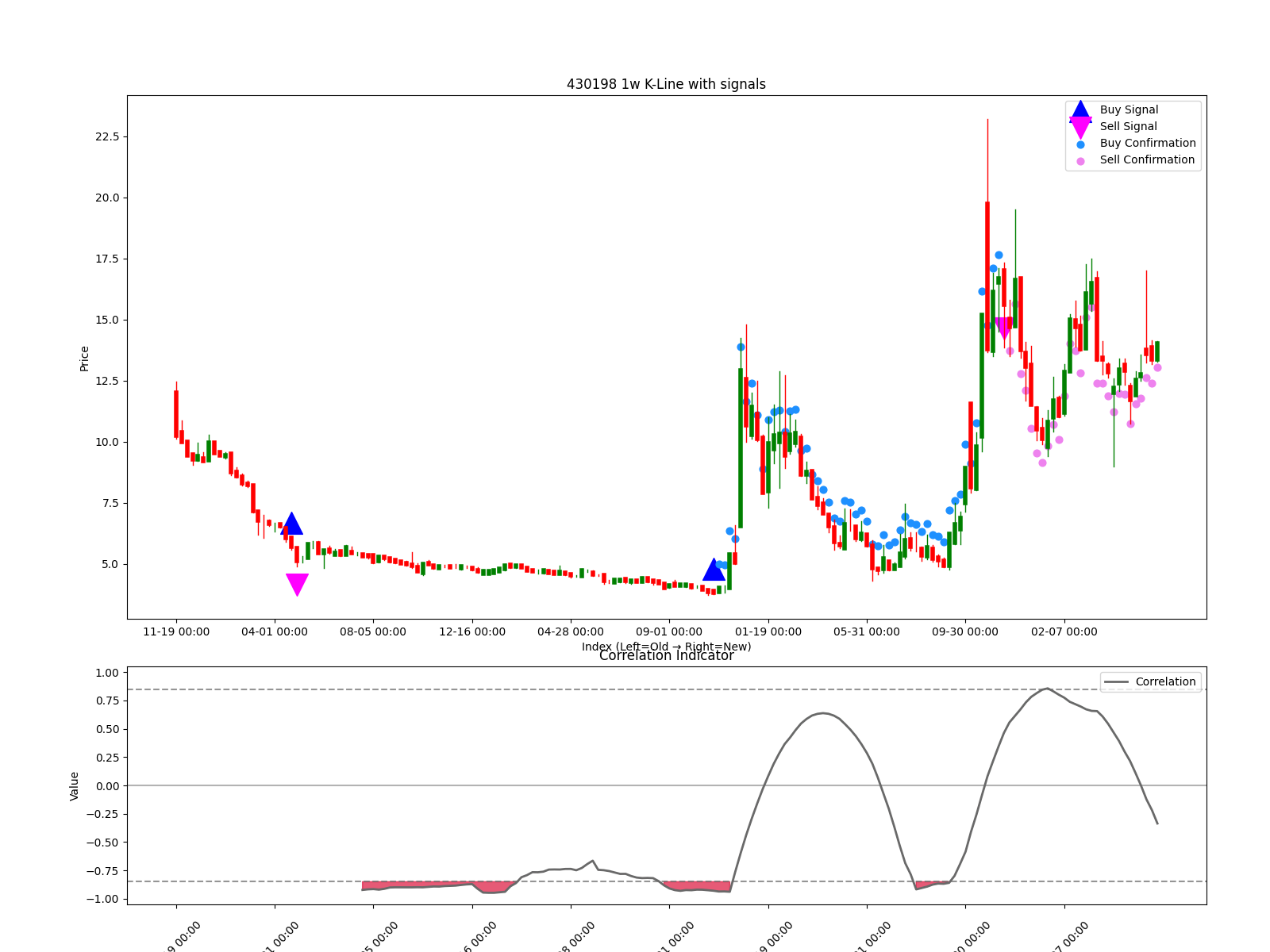The height and width of the screenshot is (952, 1270).
Task: Click the 15.0 price tick label
Action: [x=107, y=321]
